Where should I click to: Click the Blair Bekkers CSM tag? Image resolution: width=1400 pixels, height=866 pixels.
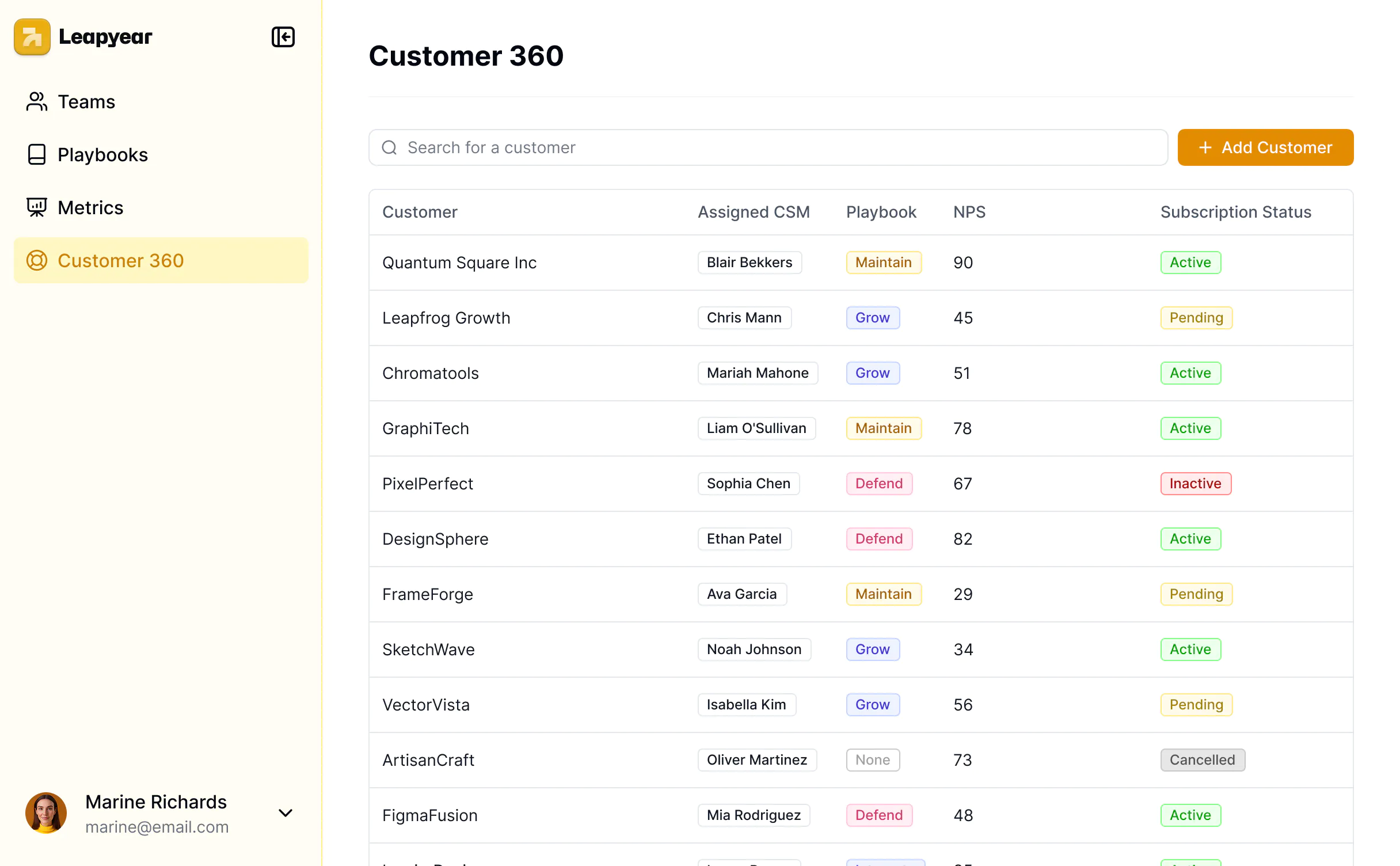[x=750, y=263]
